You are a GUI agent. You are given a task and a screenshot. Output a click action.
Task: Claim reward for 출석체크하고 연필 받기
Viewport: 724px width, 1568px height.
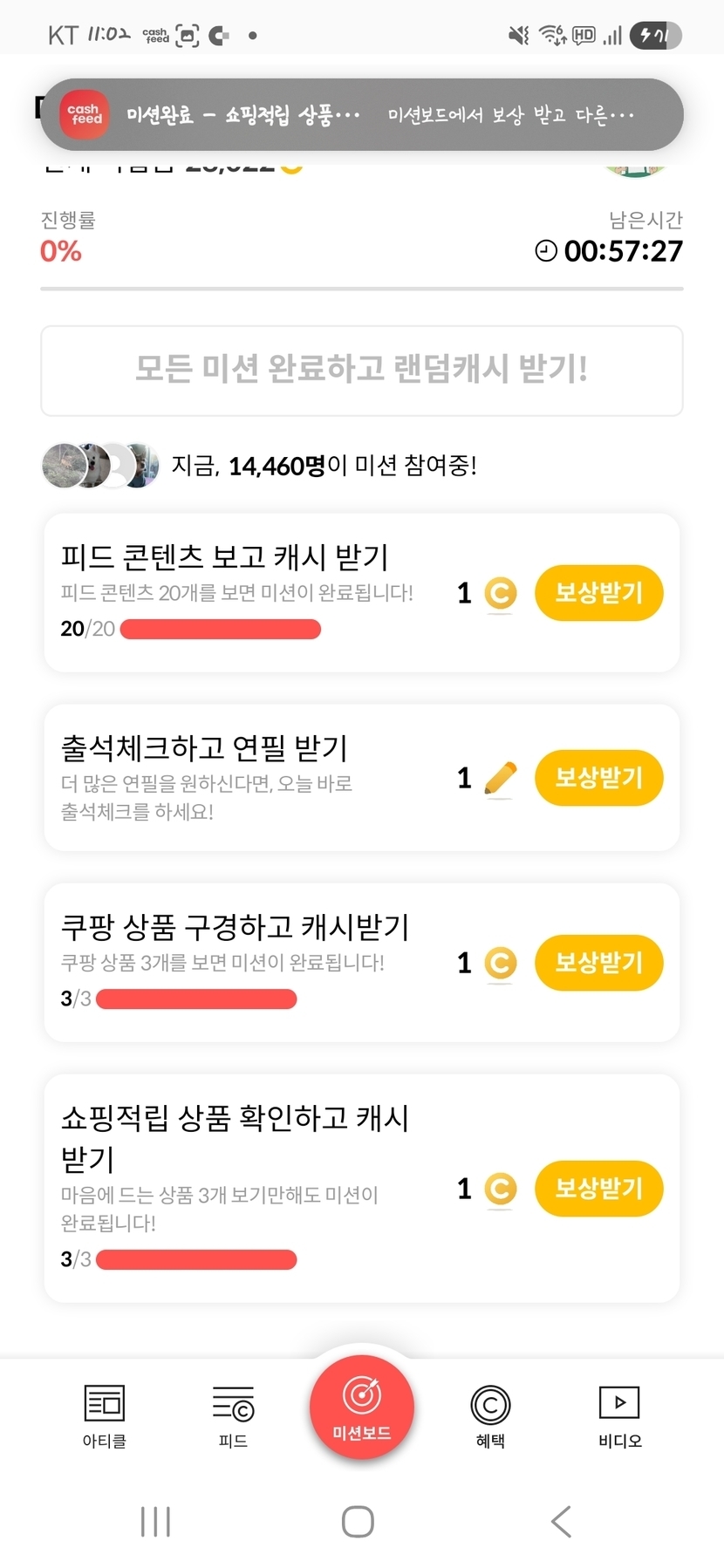[x=598, y=777]
